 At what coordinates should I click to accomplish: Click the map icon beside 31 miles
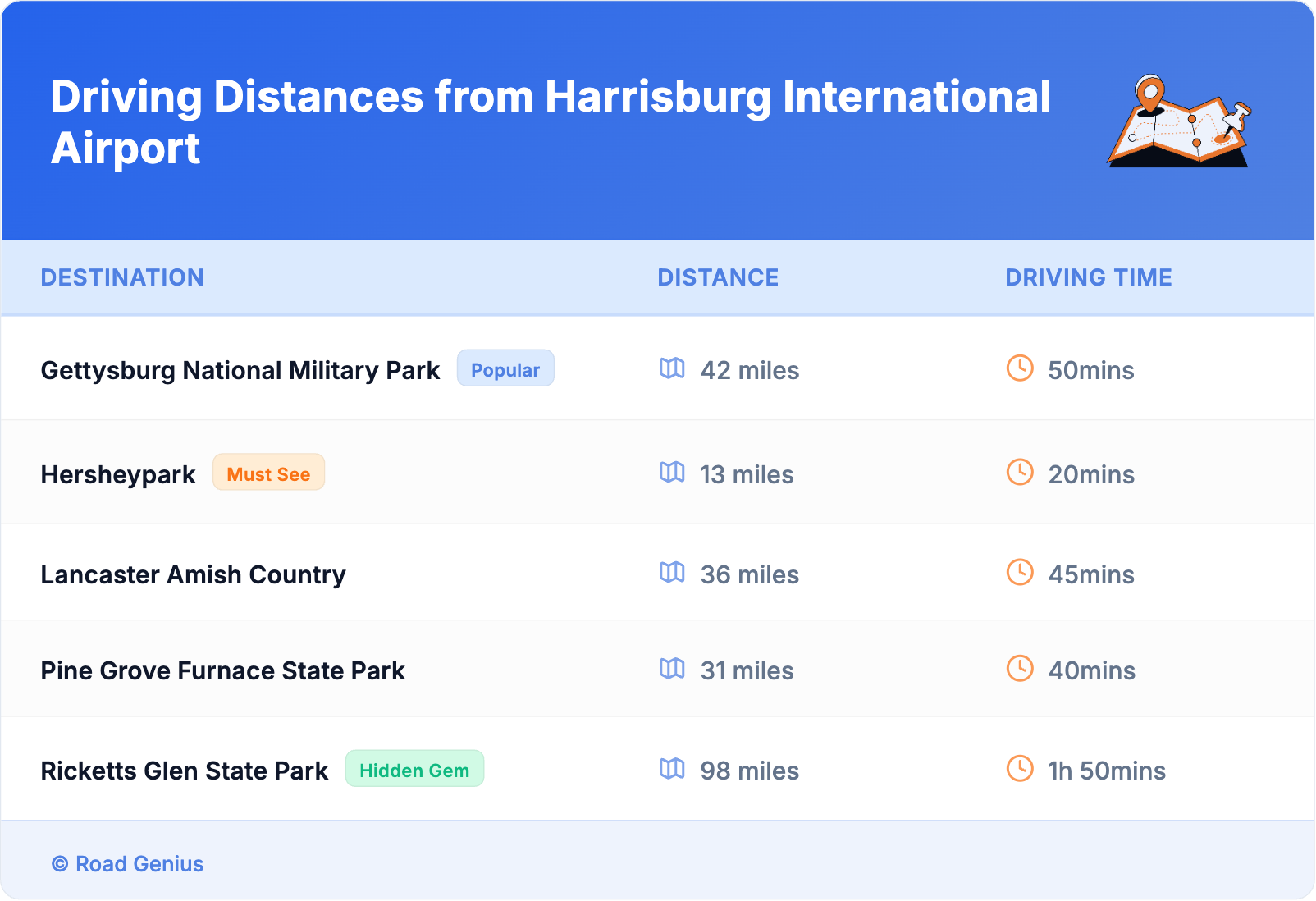tap(672, 669)
